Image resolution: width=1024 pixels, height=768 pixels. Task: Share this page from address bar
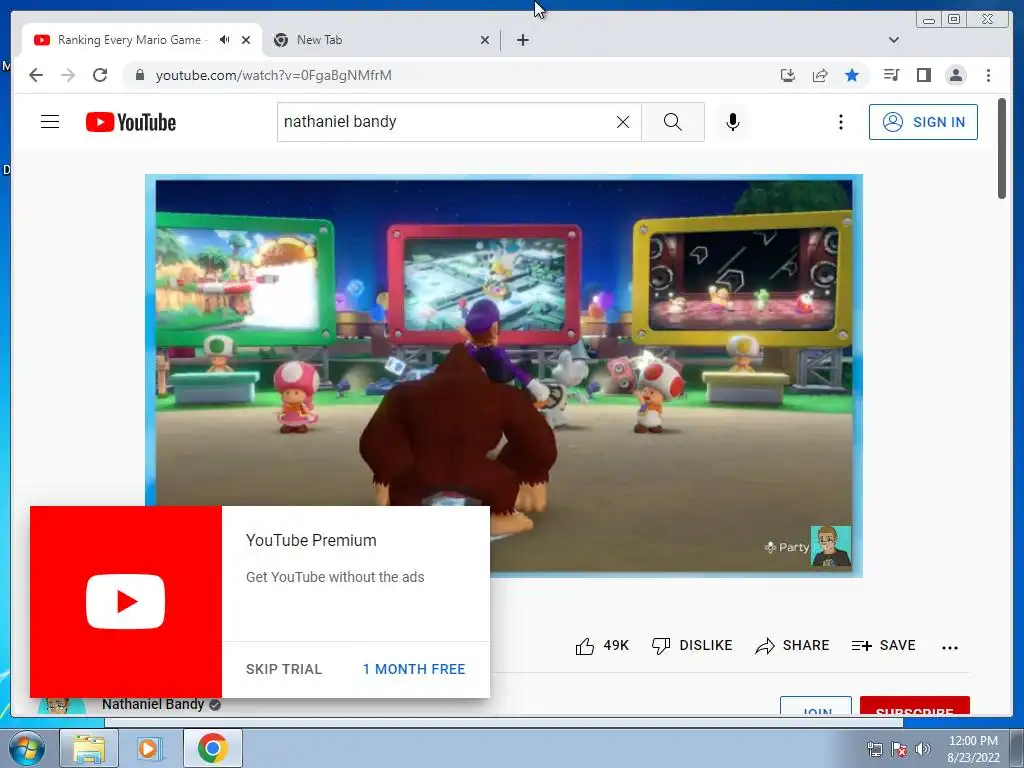point(820,75)
